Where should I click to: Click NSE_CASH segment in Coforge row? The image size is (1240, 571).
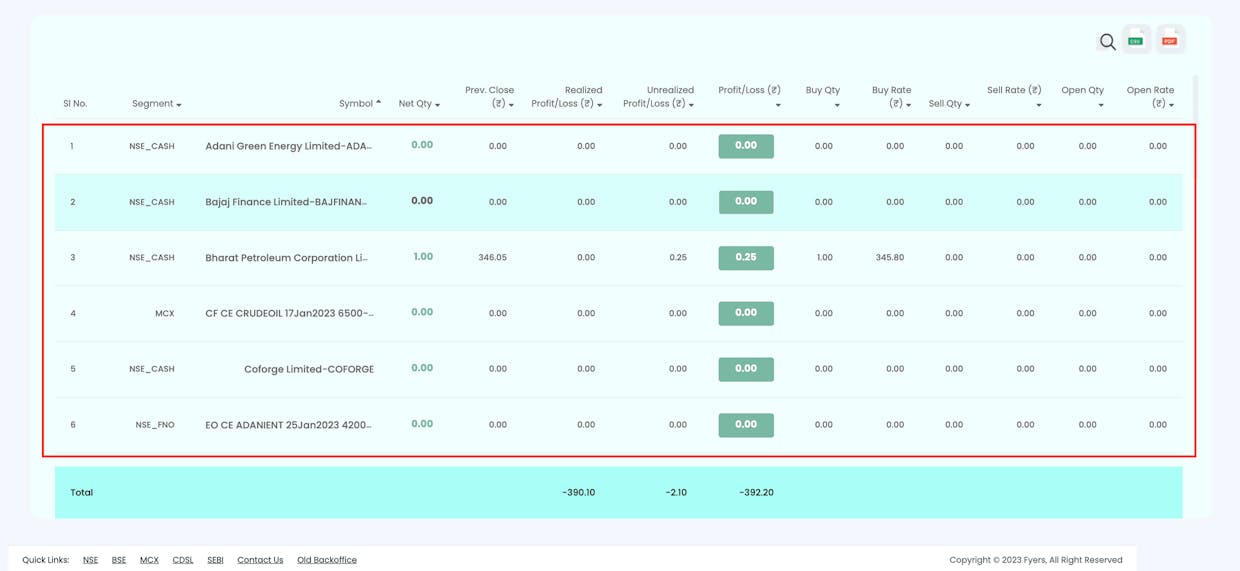coord(152,369)
